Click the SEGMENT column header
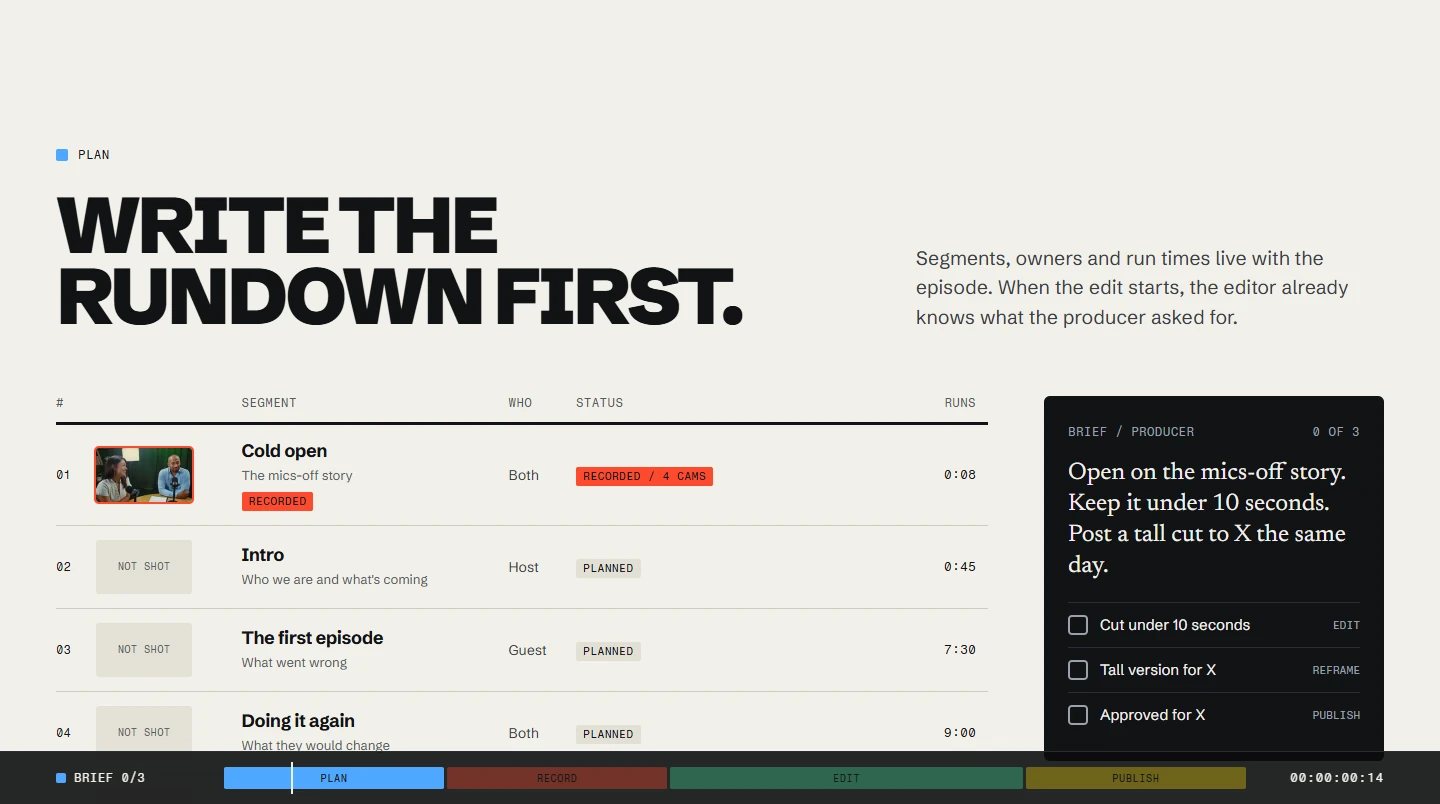This screenshot has width=1440, height=804. tap(269, 403)
